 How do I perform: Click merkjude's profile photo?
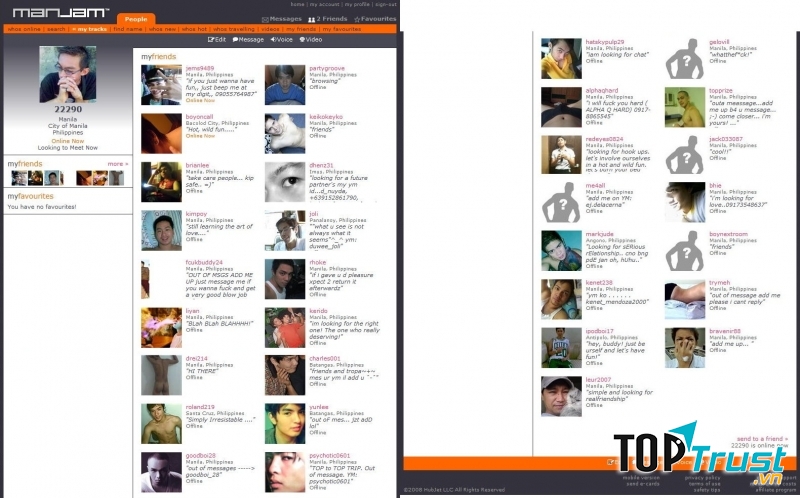[x=560, y=251]
